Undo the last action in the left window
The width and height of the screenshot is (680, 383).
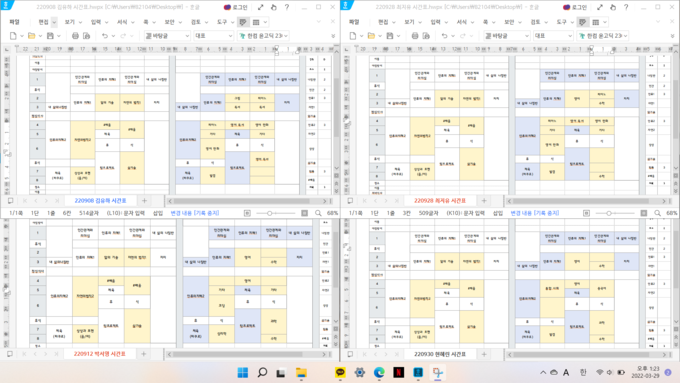coord(105,36)
